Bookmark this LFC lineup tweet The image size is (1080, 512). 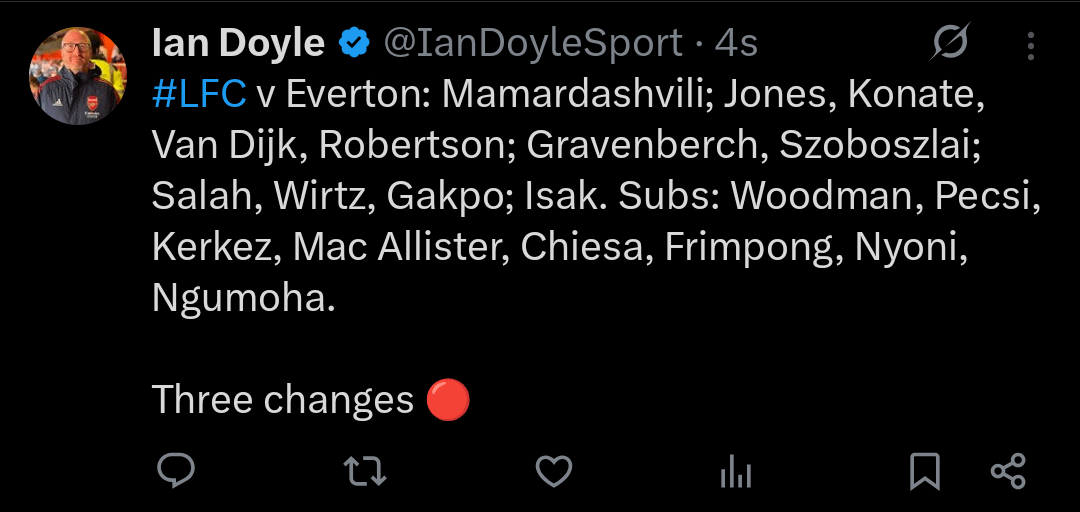(924, 470)
